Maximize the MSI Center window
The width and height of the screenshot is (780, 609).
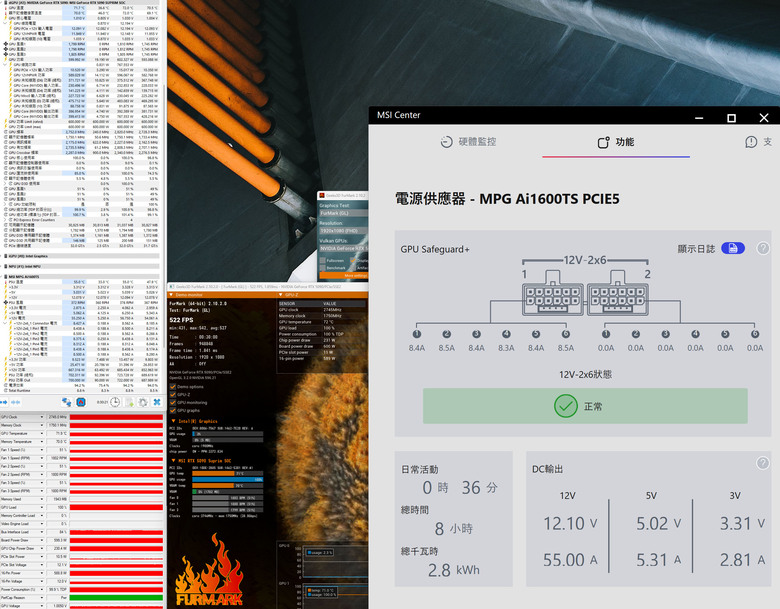coord(731,118)
